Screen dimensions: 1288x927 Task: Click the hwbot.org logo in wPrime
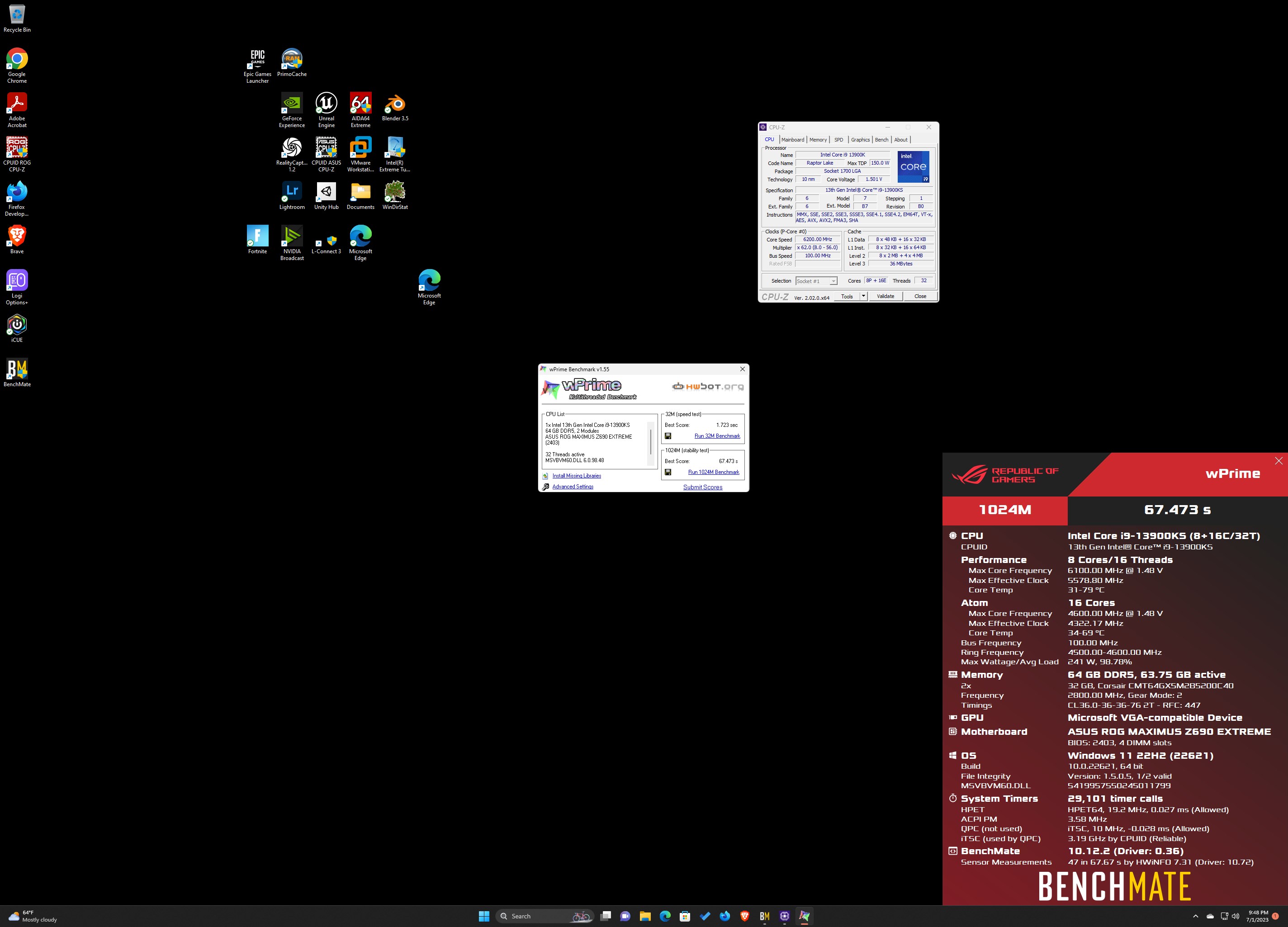click(708, 387)
